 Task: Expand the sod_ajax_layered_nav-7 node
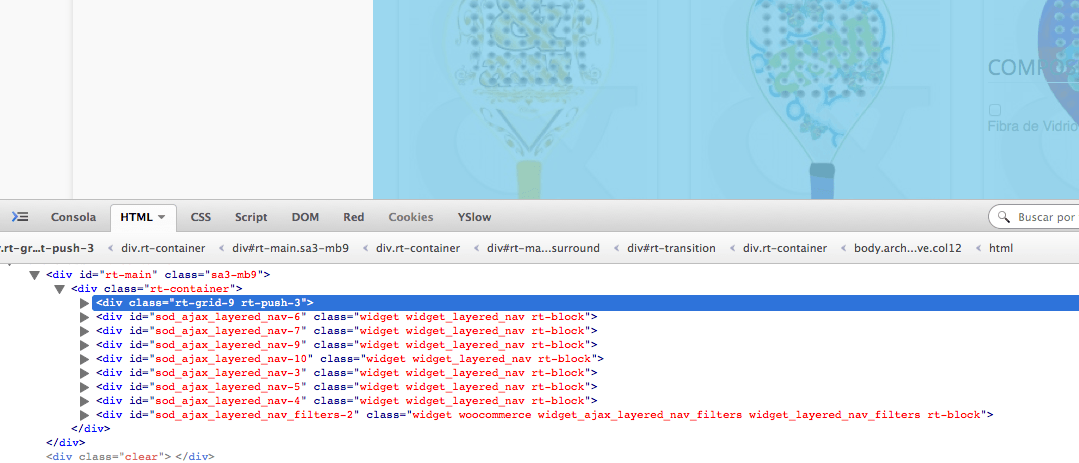point(85,331)
